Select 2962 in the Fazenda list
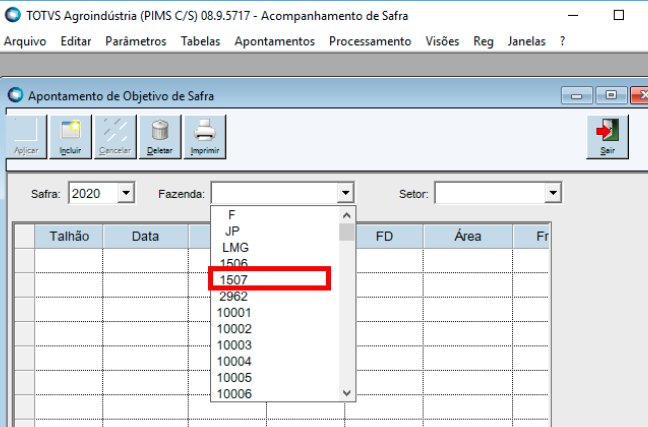Image resolution: width=648 pixels, height=427 pixels. (x=275, y=296)
